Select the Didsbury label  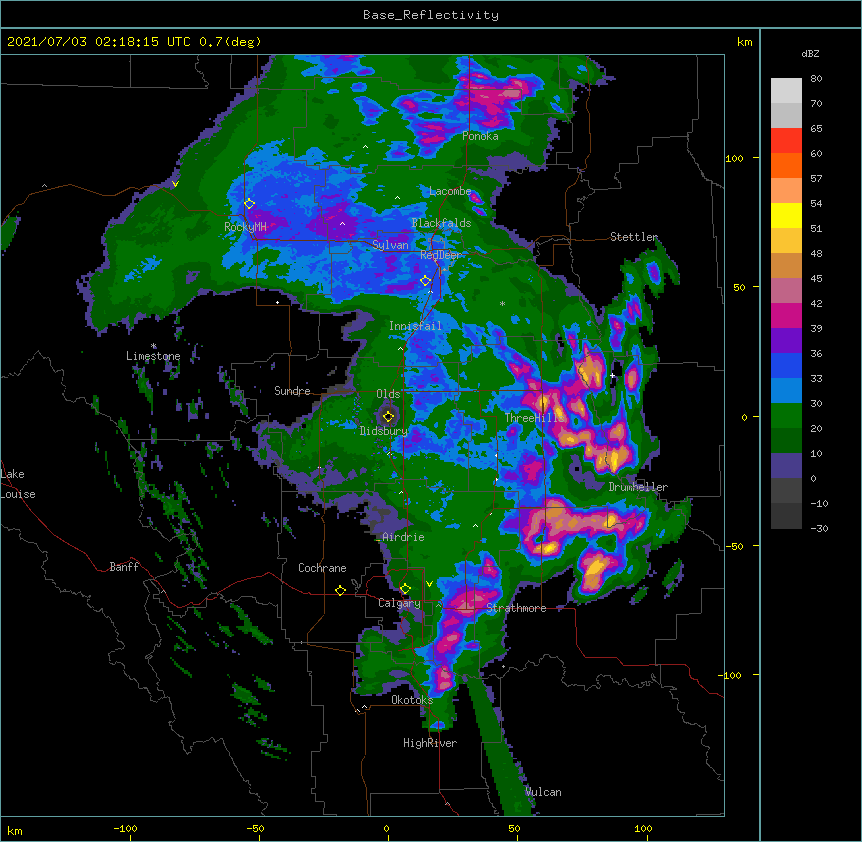pos(384,431)
